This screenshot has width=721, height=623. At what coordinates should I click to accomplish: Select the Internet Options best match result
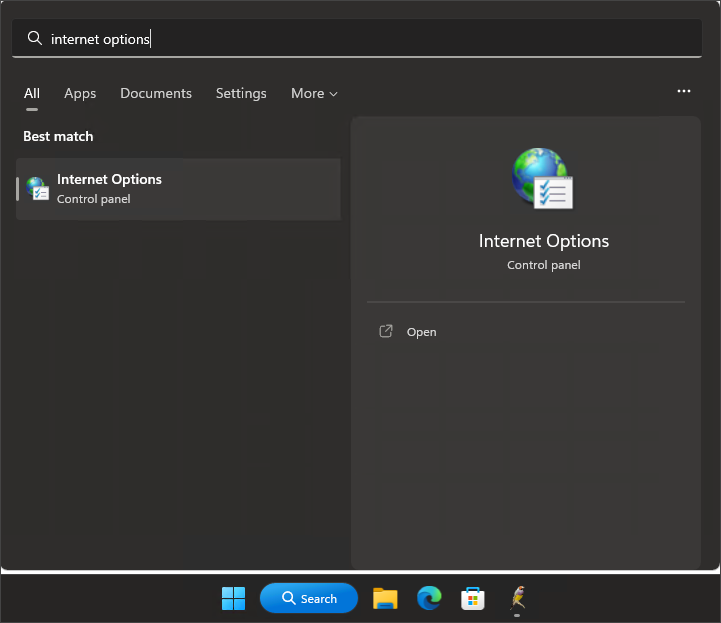tap(178, 189)
